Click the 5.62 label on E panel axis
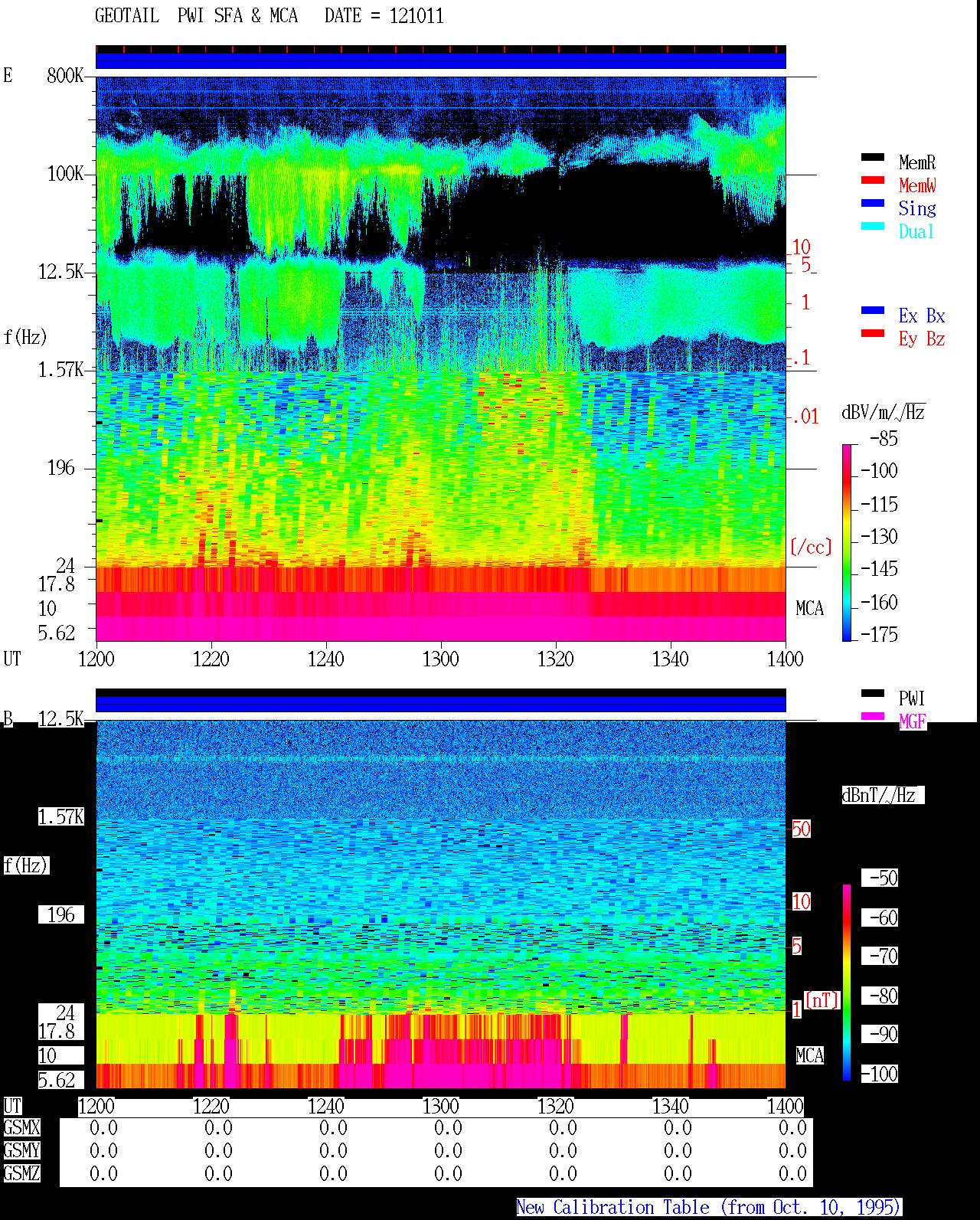Viewport: 980px width, 1220px height. (57, 633)
